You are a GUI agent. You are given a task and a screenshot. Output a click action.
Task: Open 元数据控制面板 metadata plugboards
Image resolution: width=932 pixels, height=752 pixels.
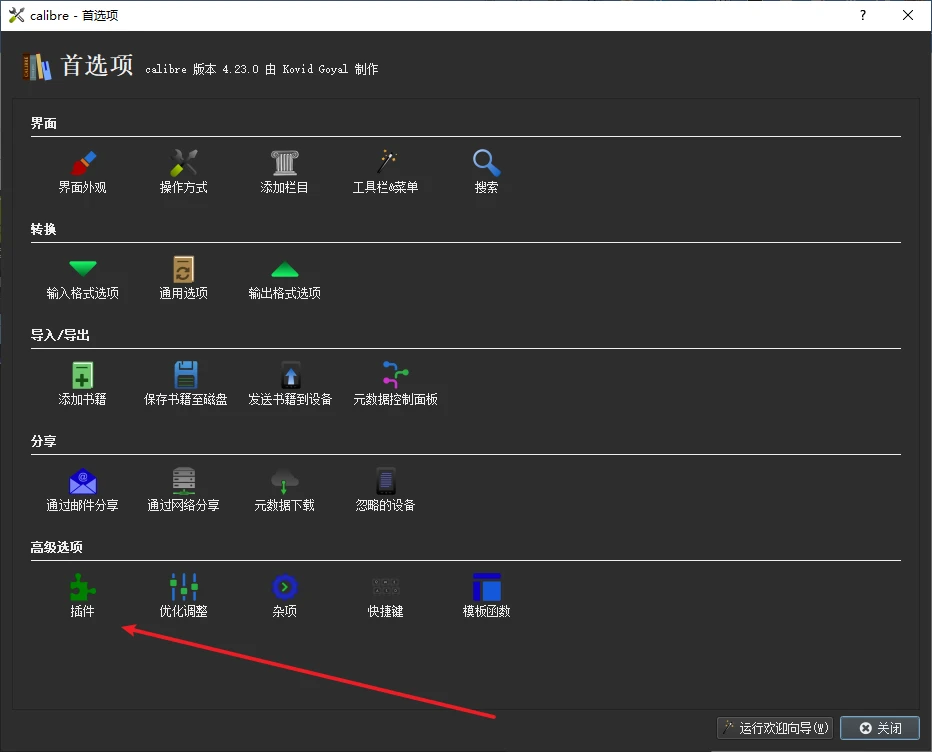tap(395, 384)
